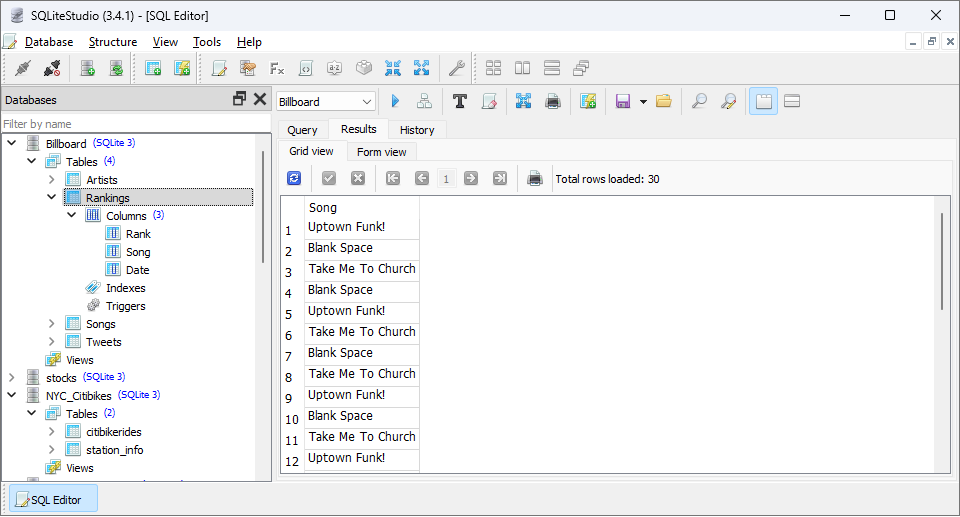The height and width of the screenshot is (517, 960).
Task: Open the SQL function editor (Fx) icon
Action: point(277,68)
